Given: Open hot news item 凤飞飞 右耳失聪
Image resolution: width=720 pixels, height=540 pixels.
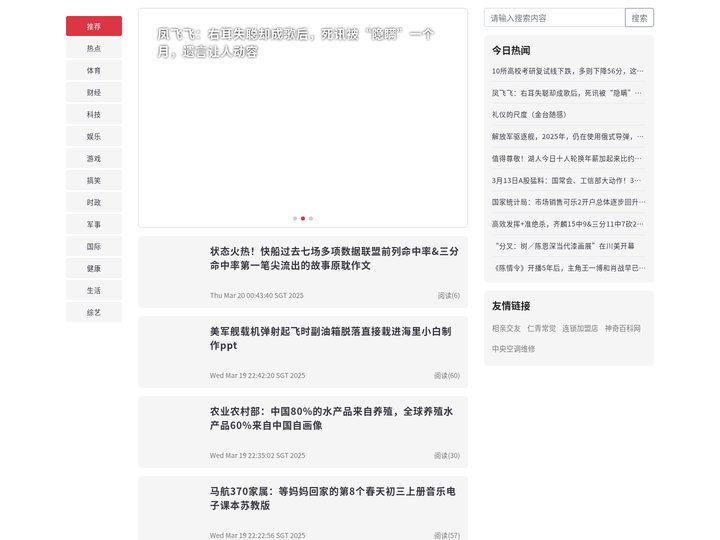Looking at the screenshot, I should point(568,93).
